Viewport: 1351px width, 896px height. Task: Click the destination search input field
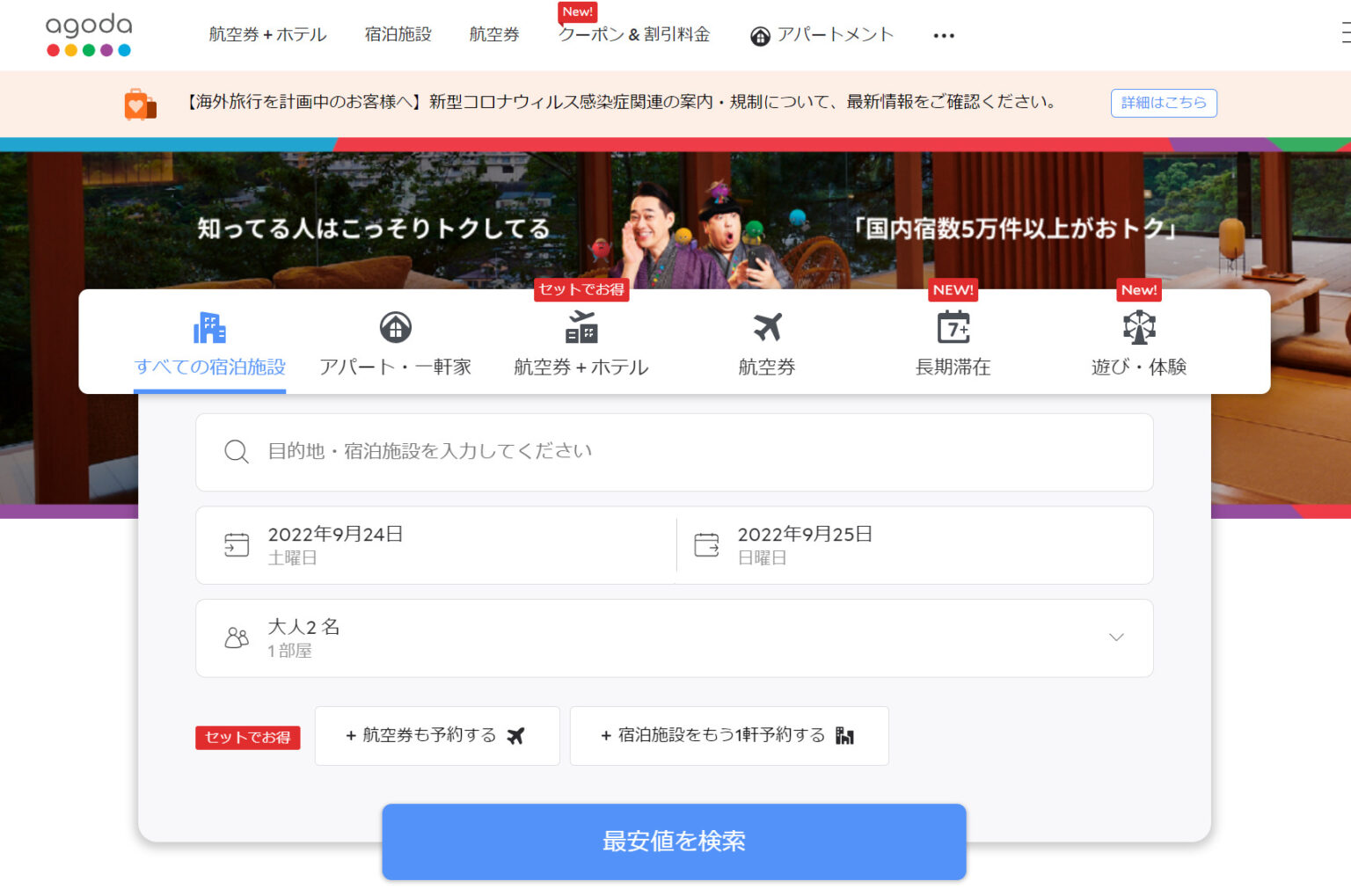click(674, 451)
